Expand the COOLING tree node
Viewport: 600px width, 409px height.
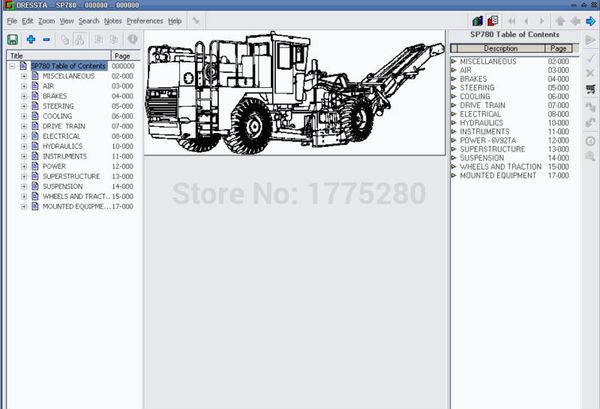(x=24, y=116)
